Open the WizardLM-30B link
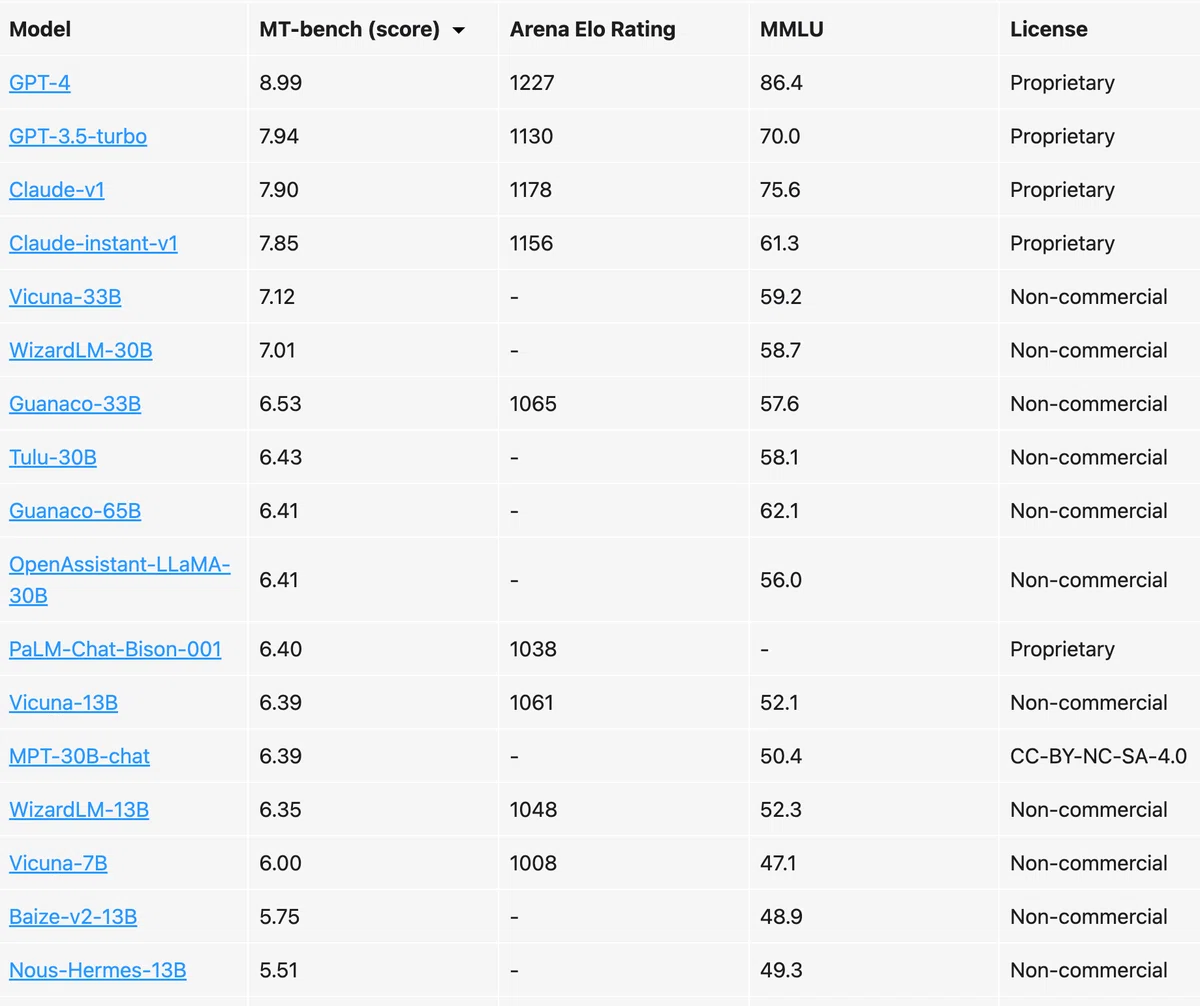 click(x=81, y=350)
